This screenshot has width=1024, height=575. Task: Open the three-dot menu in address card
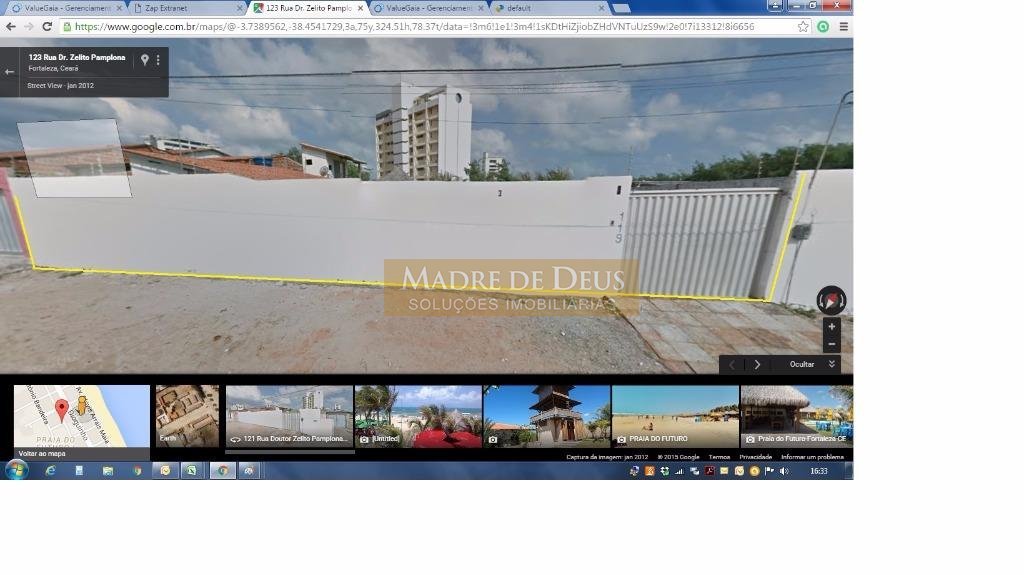coord(158,60)
